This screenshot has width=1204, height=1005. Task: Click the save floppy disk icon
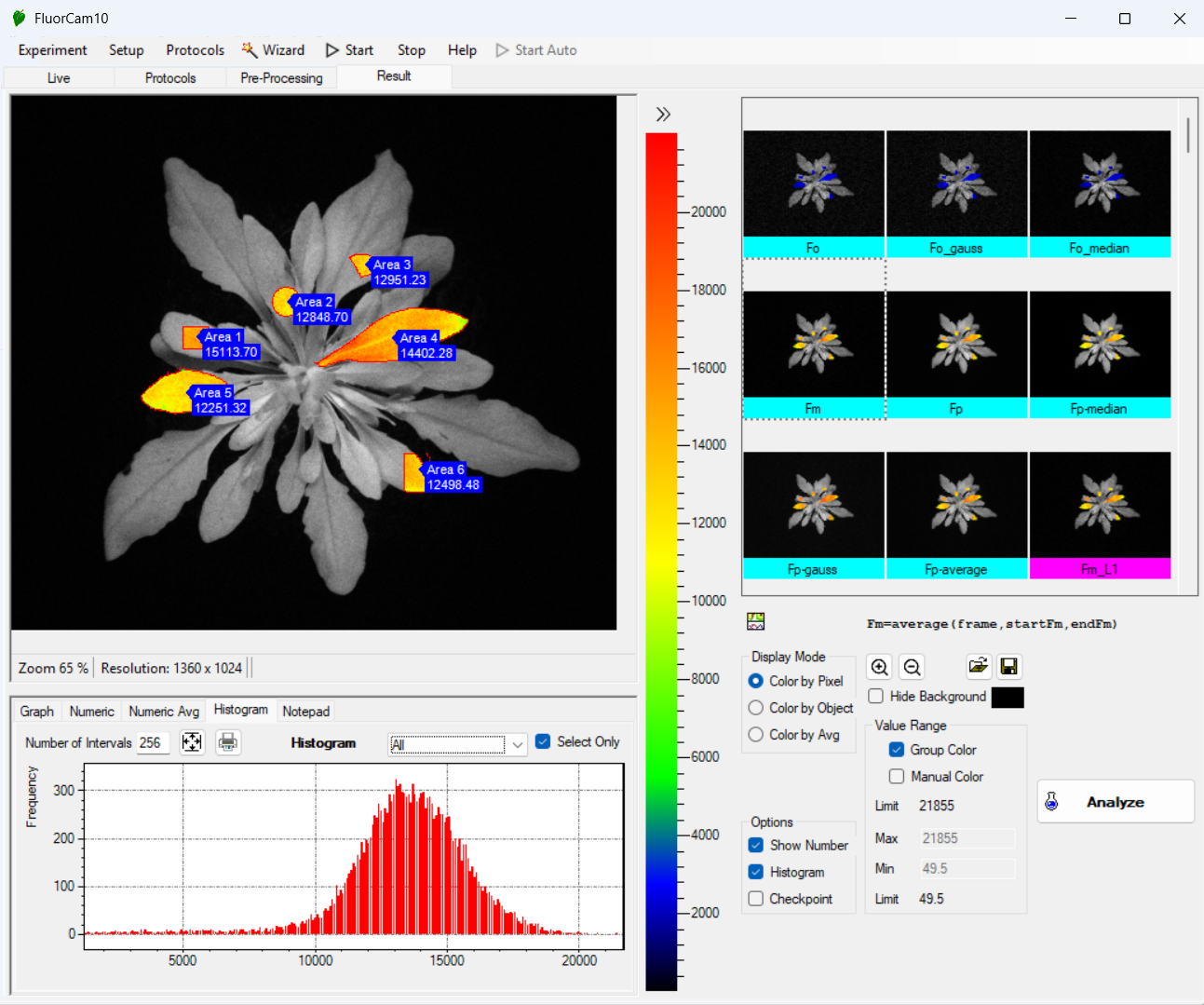(x=1008, y=666)
